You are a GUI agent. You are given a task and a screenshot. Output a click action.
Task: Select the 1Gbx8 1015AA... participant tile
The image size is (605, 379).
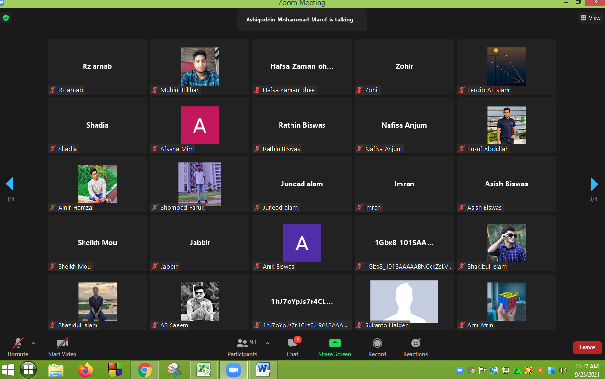coord(404,243)
